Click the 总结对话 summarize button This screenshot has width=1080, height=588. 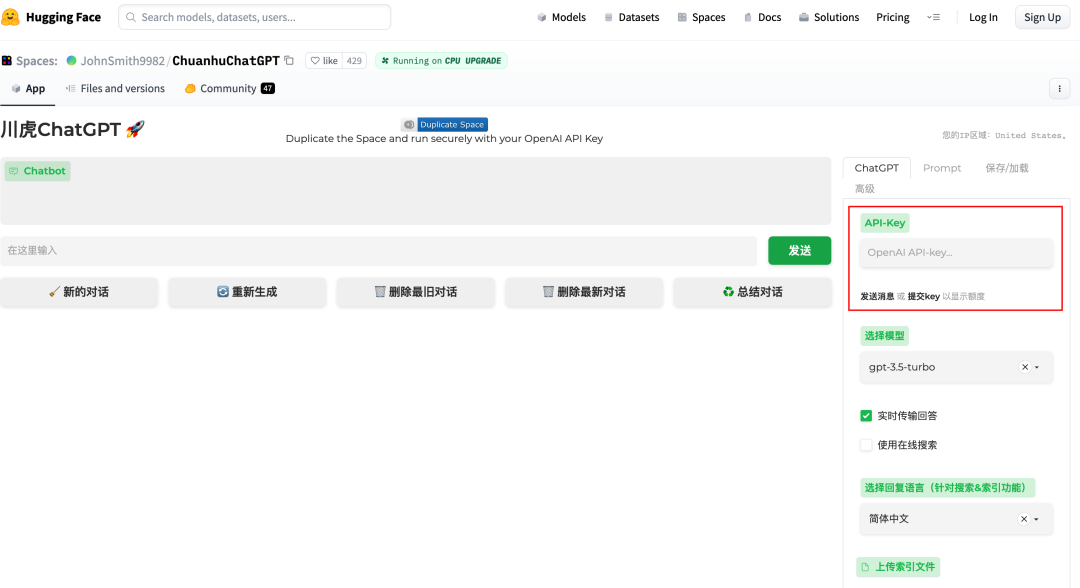[752, 292]
